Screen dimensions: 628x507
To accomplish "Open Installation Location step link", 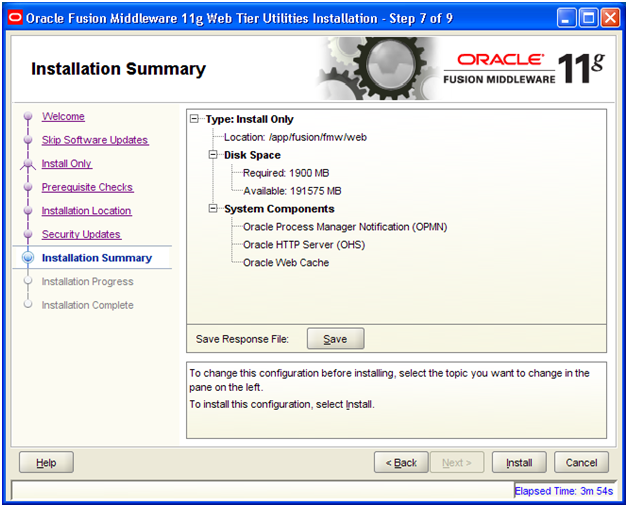I will pyautogui.click(x=87, y=211).
